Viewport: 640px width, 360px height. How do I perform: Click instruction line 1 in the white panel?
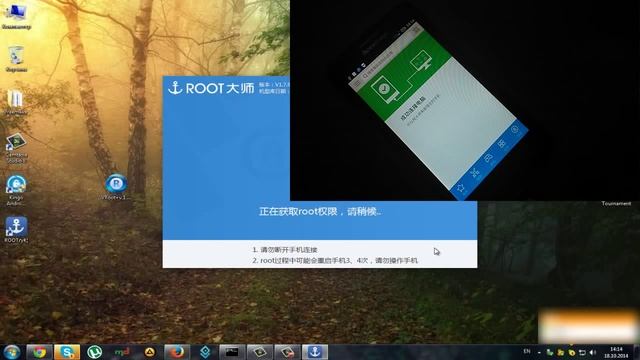click(x=284, y=249)
